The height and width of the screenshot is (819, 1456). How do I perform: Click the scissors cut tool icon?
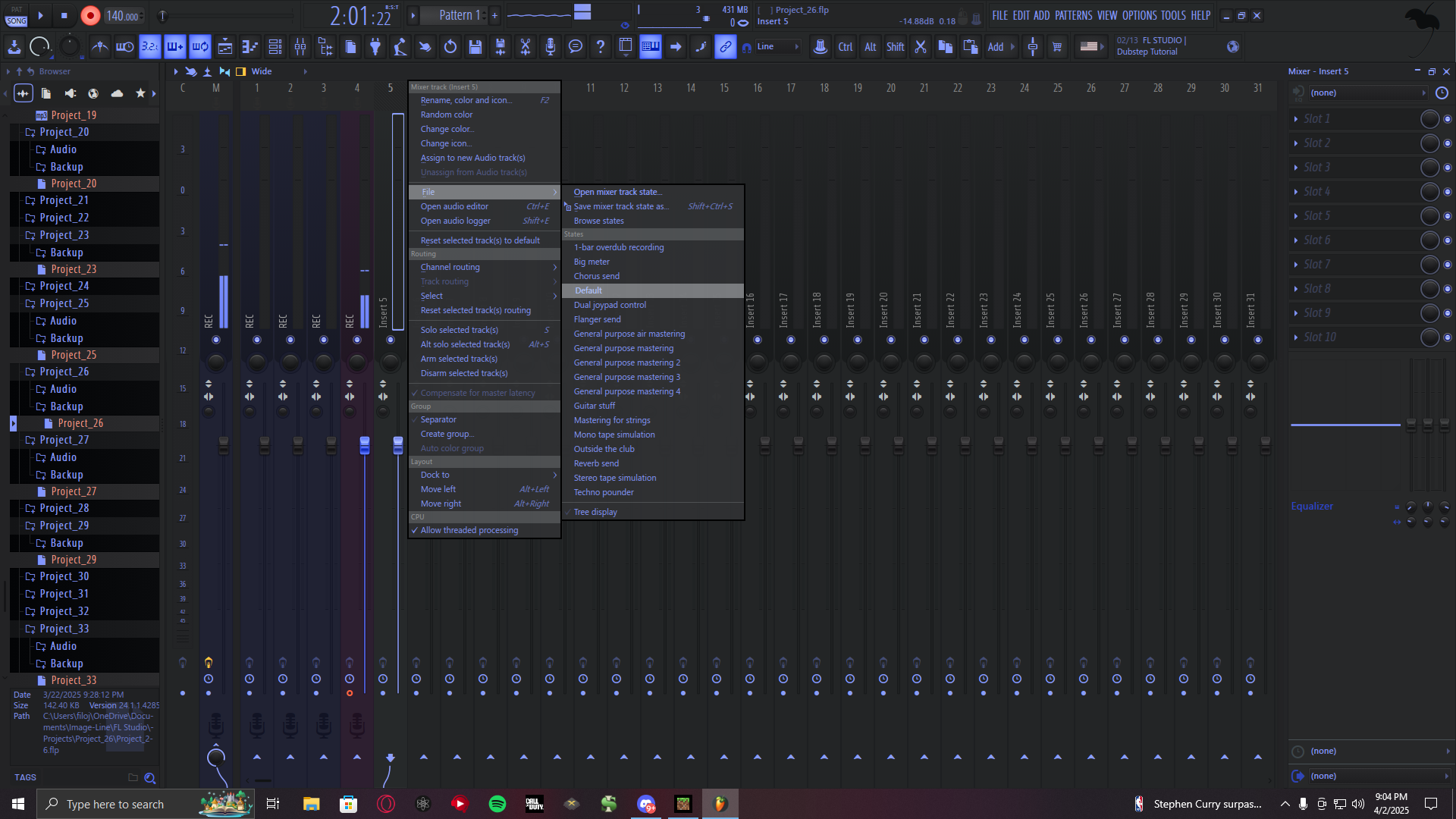525,47
